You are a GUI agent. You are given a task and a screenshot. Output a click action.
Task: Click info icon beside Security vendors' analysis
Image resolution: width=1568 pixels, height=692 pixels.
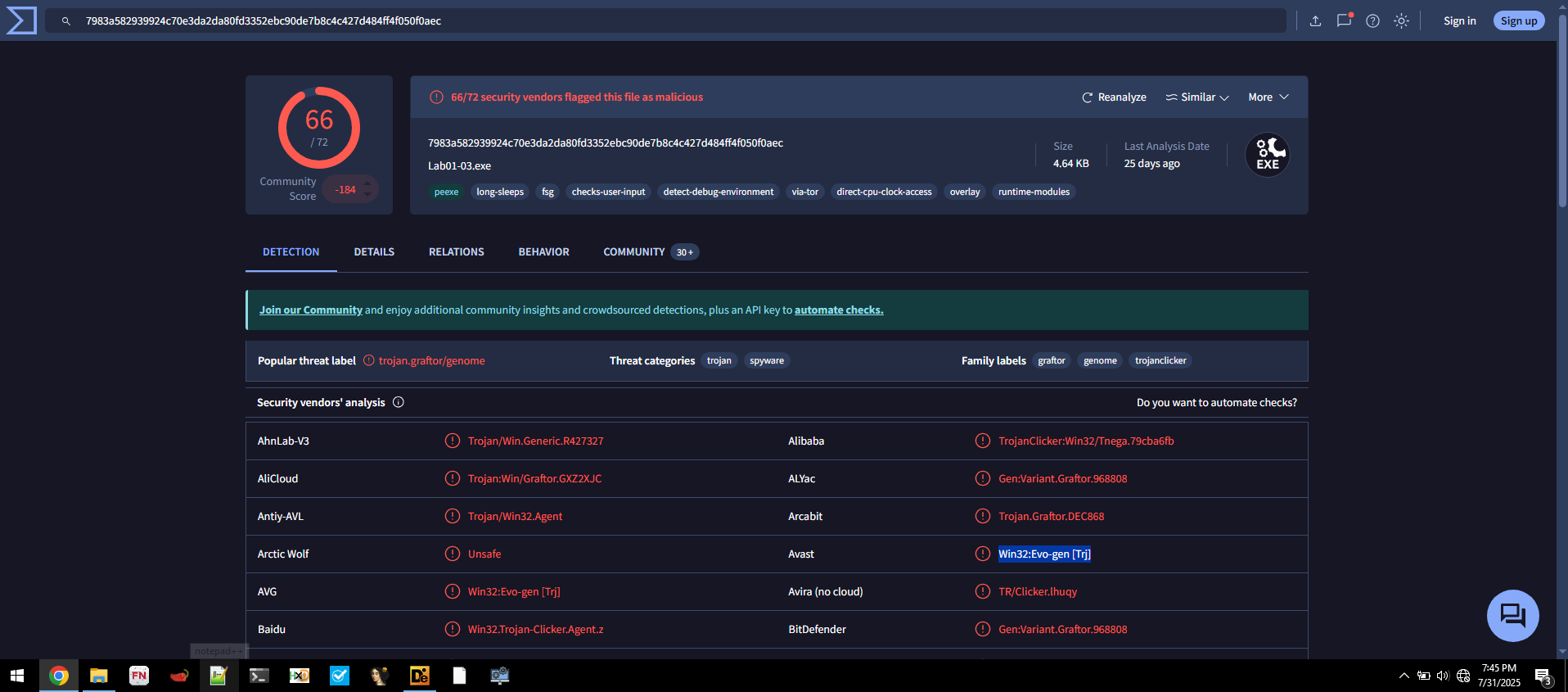[399, 402]
